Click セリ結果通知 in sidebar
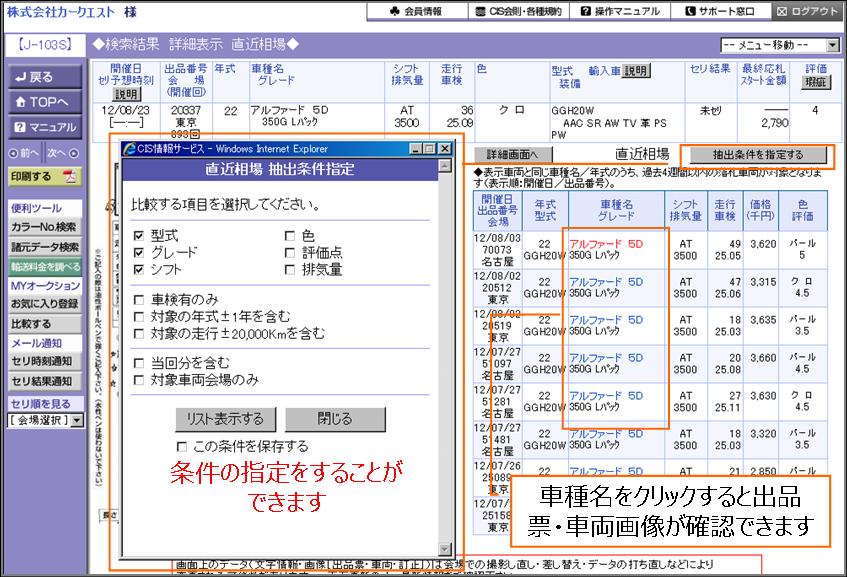Image resolution: width=847 pixels, height=577 pixels. click(x=45, y=381)
